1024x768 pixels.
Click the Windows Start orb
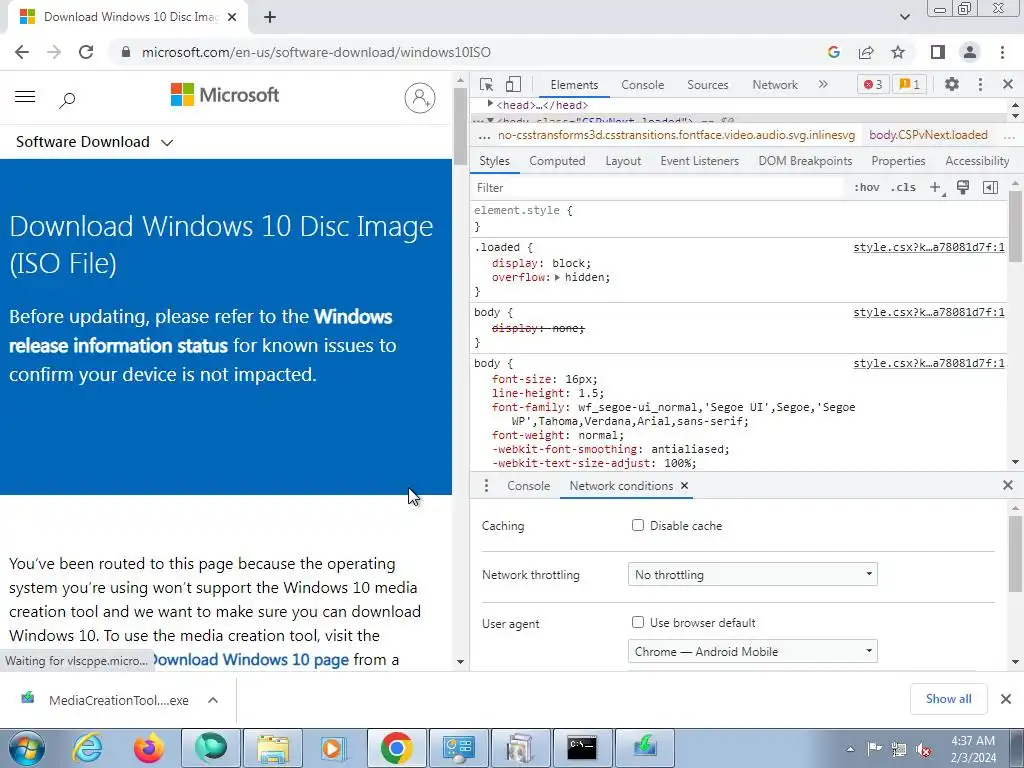tap(27, 748)
